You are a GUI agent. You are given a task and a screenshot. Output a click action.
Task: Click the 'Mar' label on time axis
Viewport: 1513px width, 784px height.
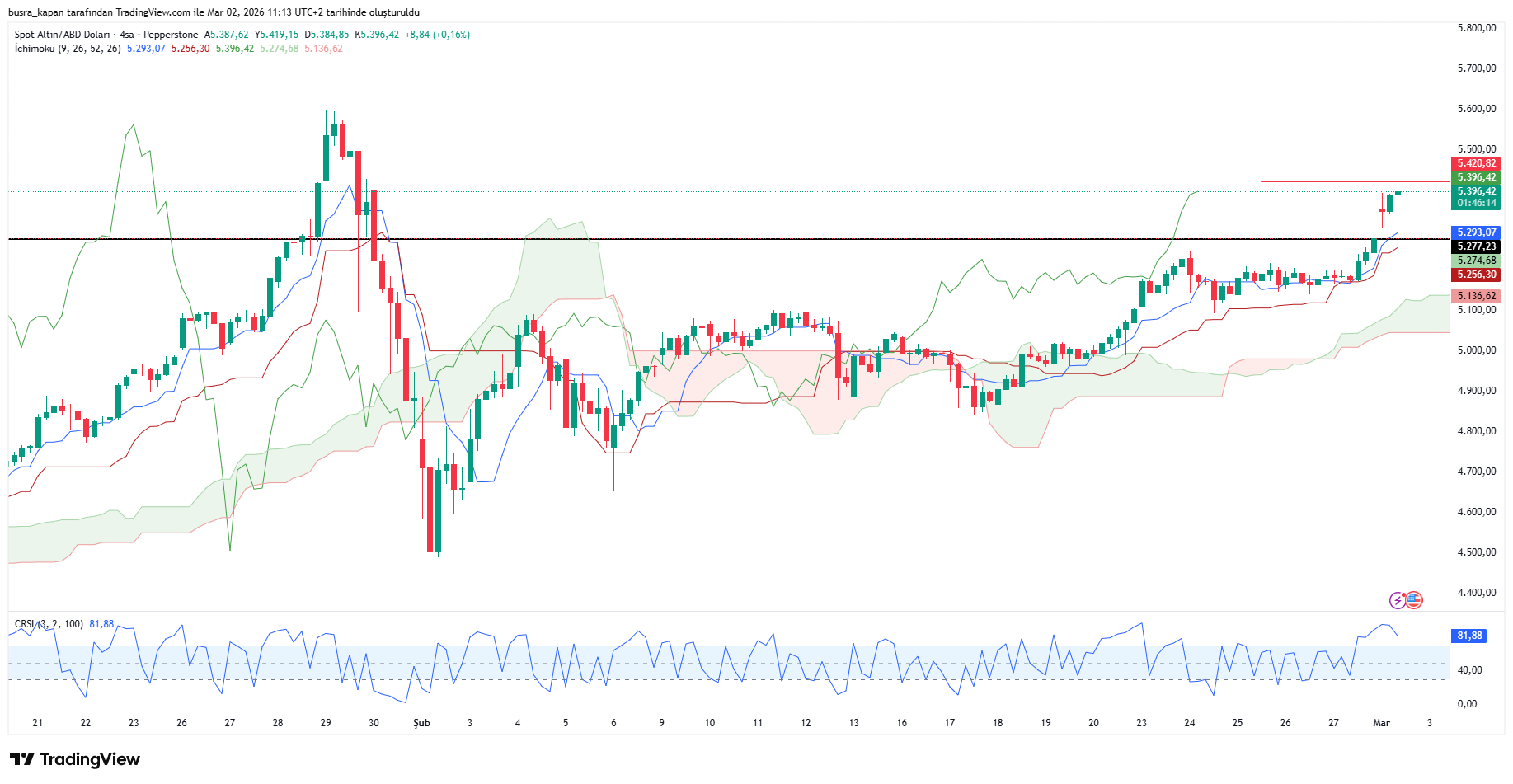coord(1381,723)
